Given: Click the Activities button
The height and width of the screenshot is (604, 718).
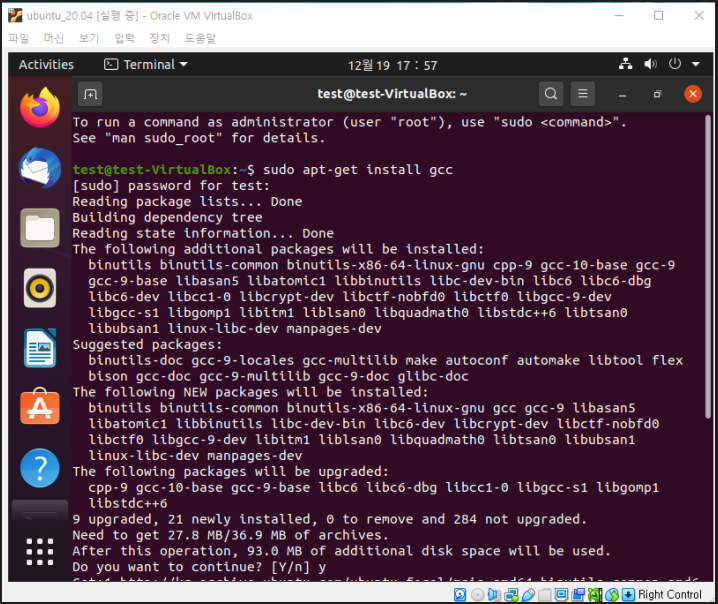Looking at the screenshot, I should (x=46, y=65).
